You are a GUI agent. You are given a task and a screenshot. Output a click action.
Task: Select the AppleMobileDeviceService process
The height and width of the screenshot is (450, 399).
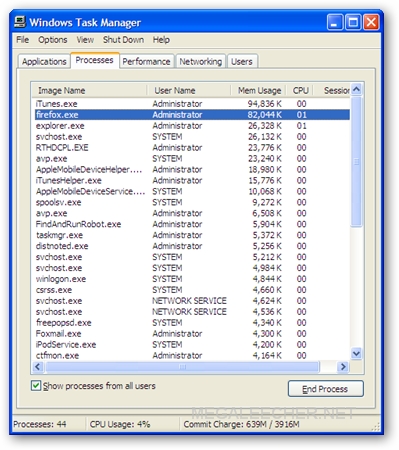coord(191,191)
